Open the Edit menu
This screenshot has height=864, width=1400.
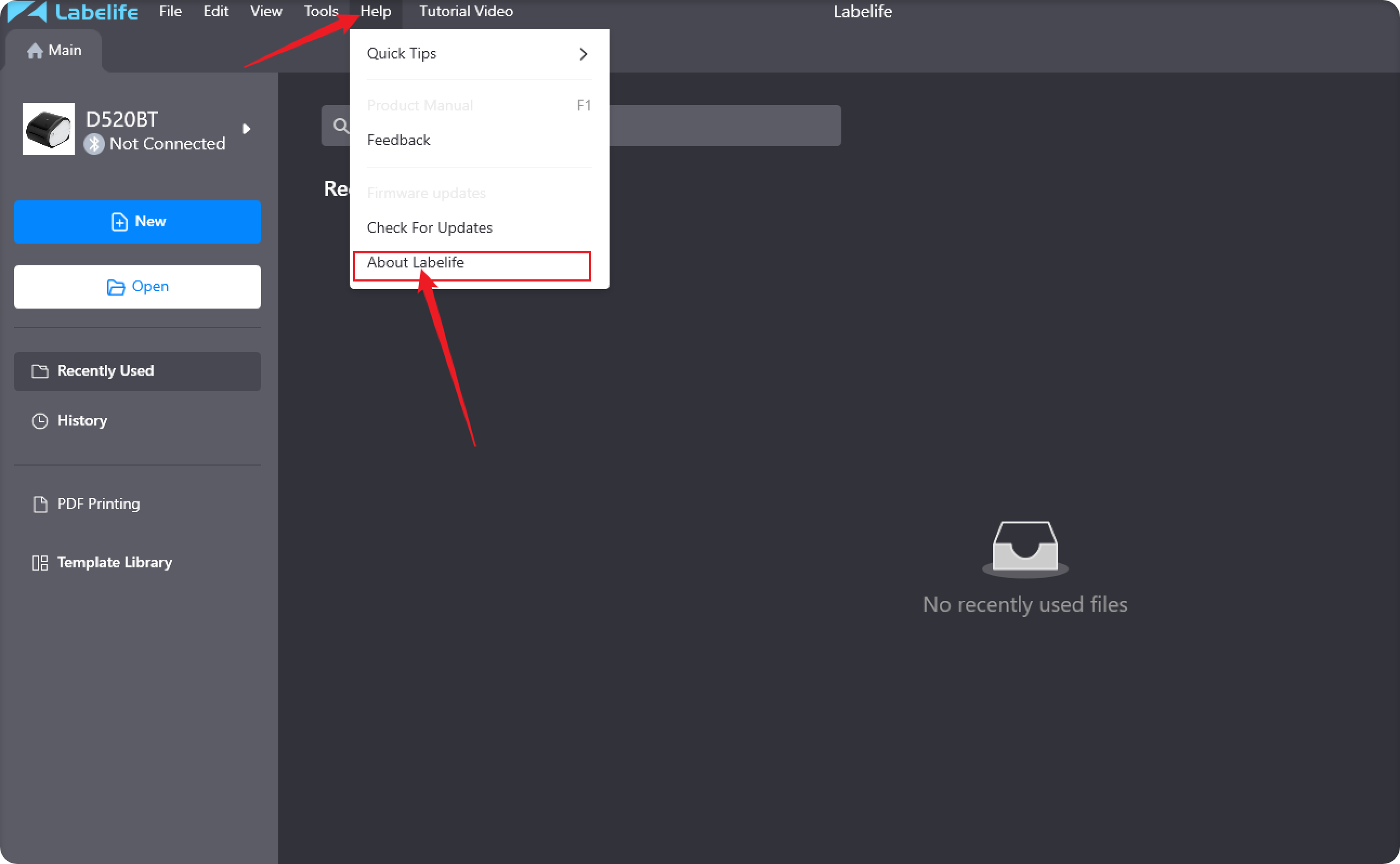(215, 11)
